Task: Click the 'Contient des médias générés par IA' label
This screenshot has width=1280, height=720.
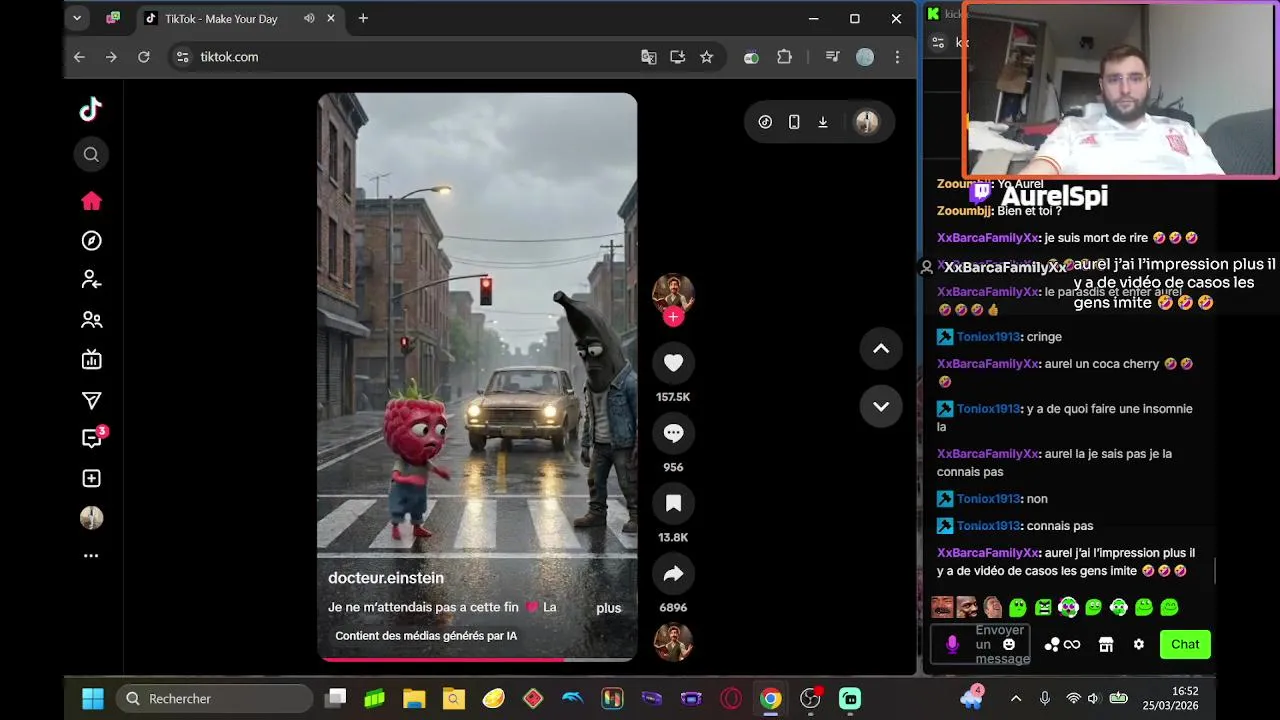Action: [426, 636]
